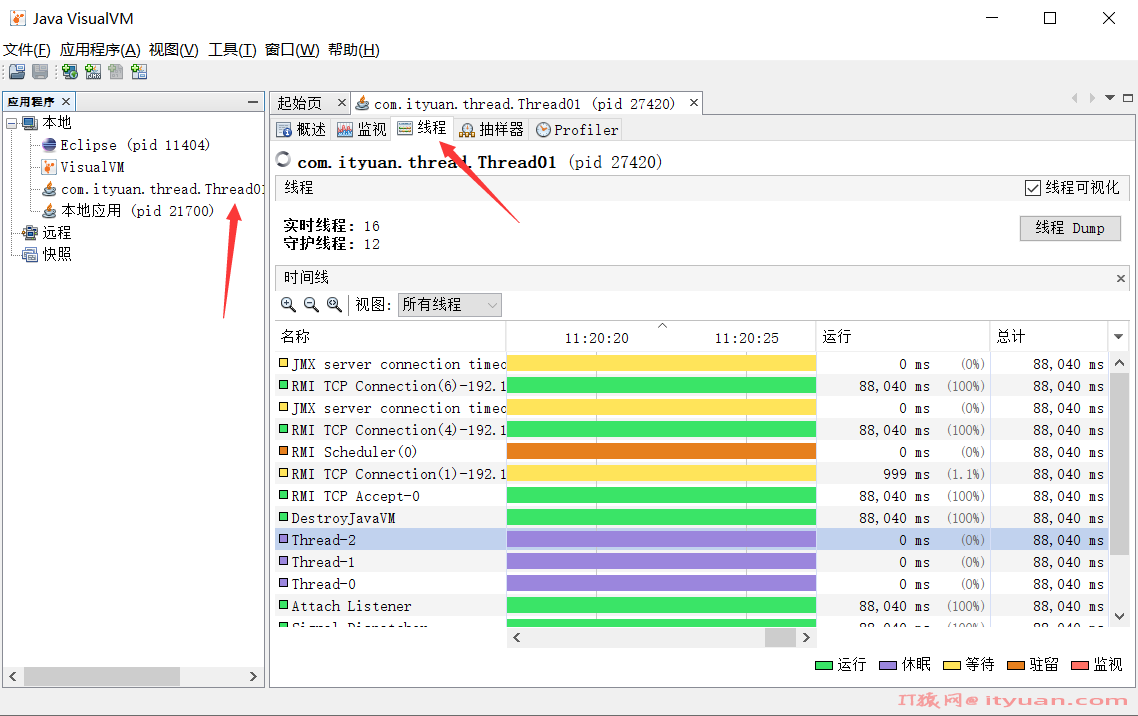Click the Add VM Coredump toolbar icon

[115, 72]
